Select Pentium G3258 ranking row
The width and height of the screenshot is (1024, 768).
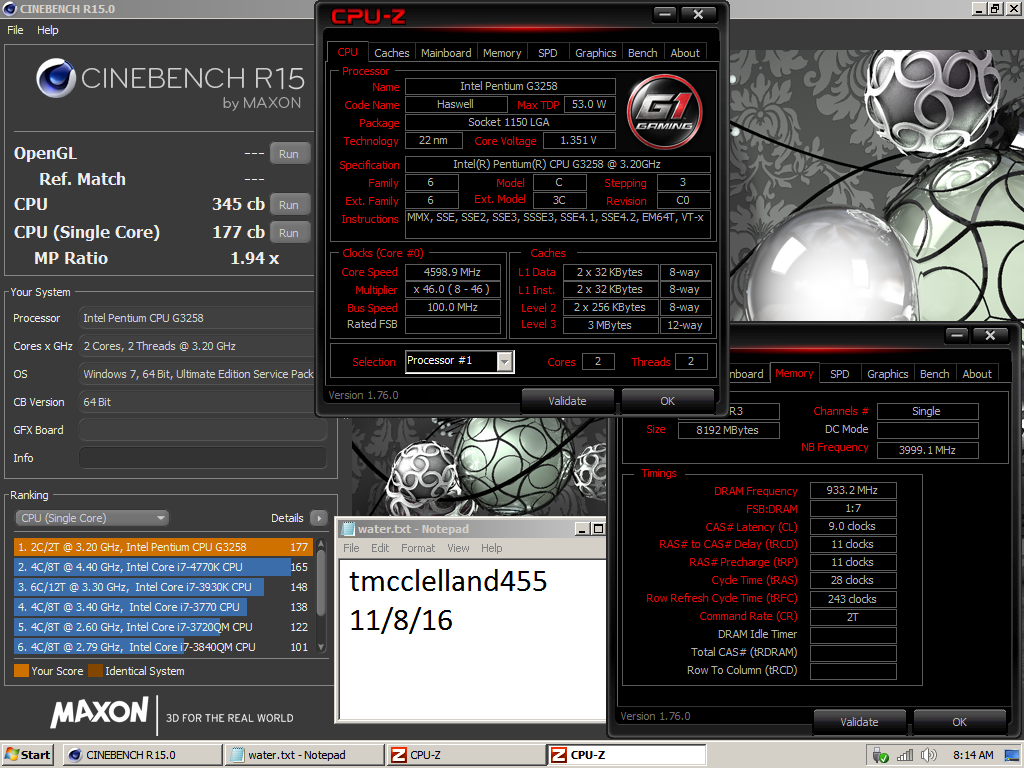(163, 547)
